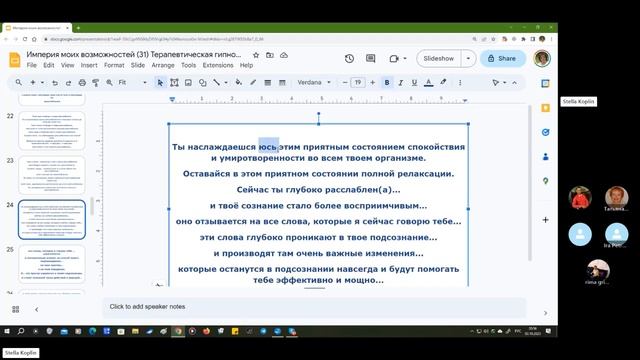Open line type dropdown arrow
This screenshot has width=640, height=360.
(x=226, y=82)
